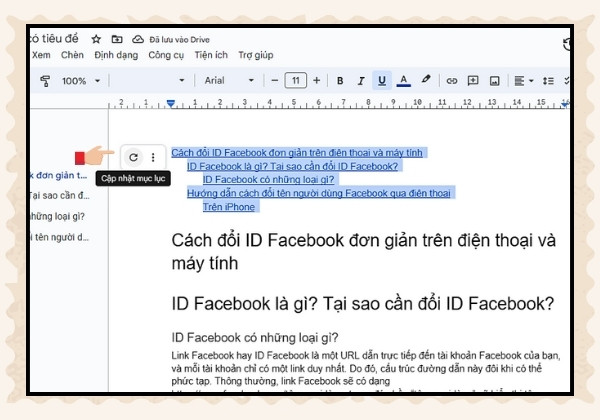Click the line spacing icon
Viewport: 600px width, 420px height.
pyautogui.click(x=548, y=81)
